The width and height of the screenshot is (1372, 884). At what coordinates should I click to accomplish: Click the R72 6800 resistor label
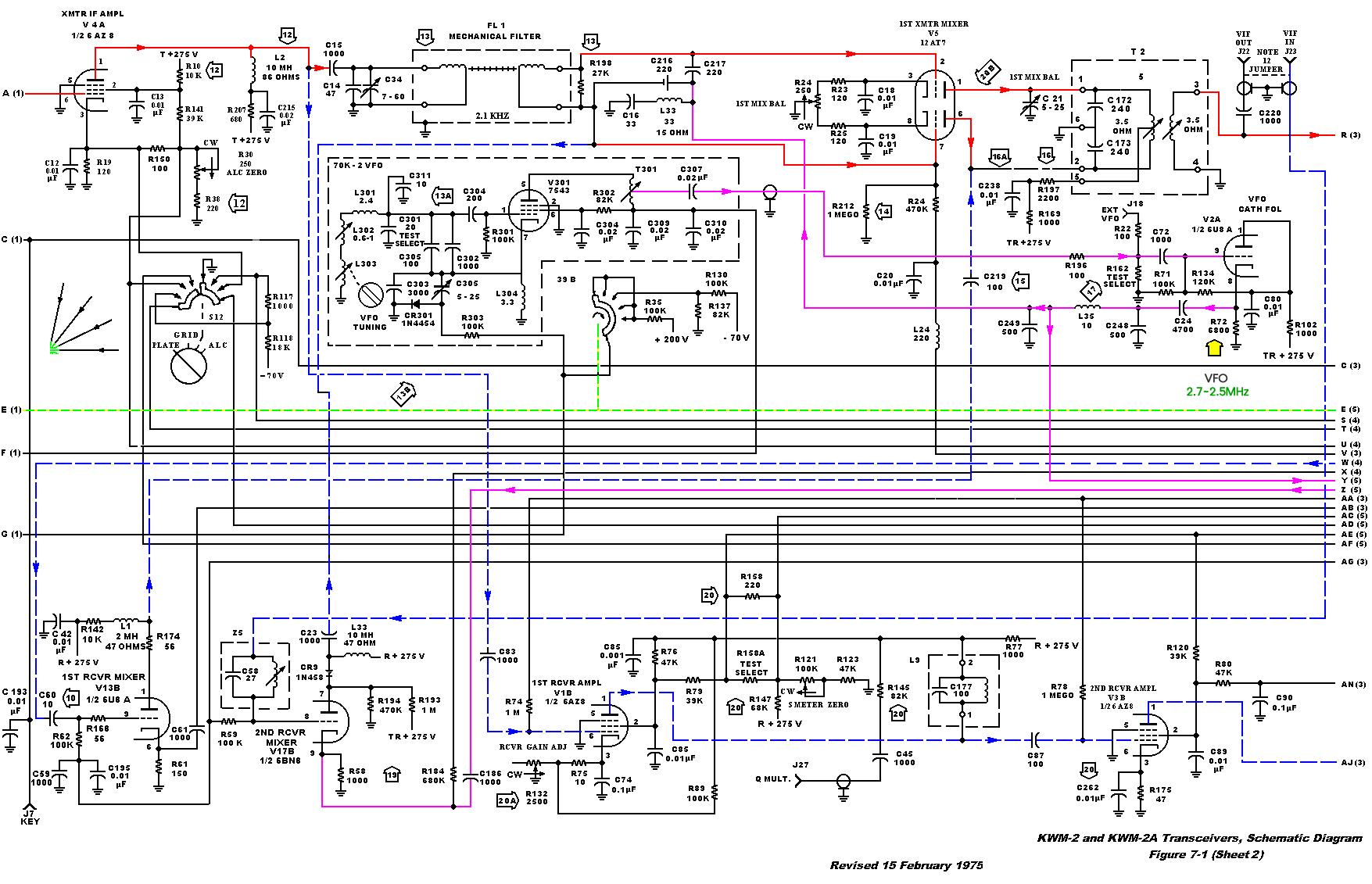click(x=1218, y=326)
